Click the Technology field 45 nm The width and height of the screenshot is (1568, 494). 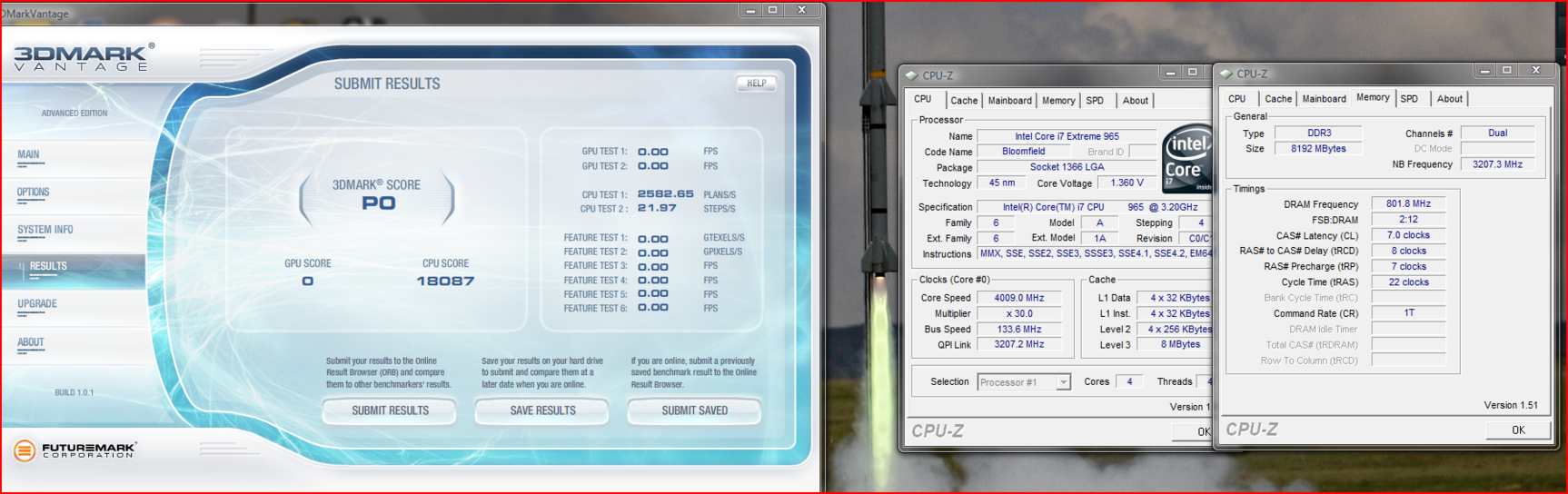[1002, 183]
